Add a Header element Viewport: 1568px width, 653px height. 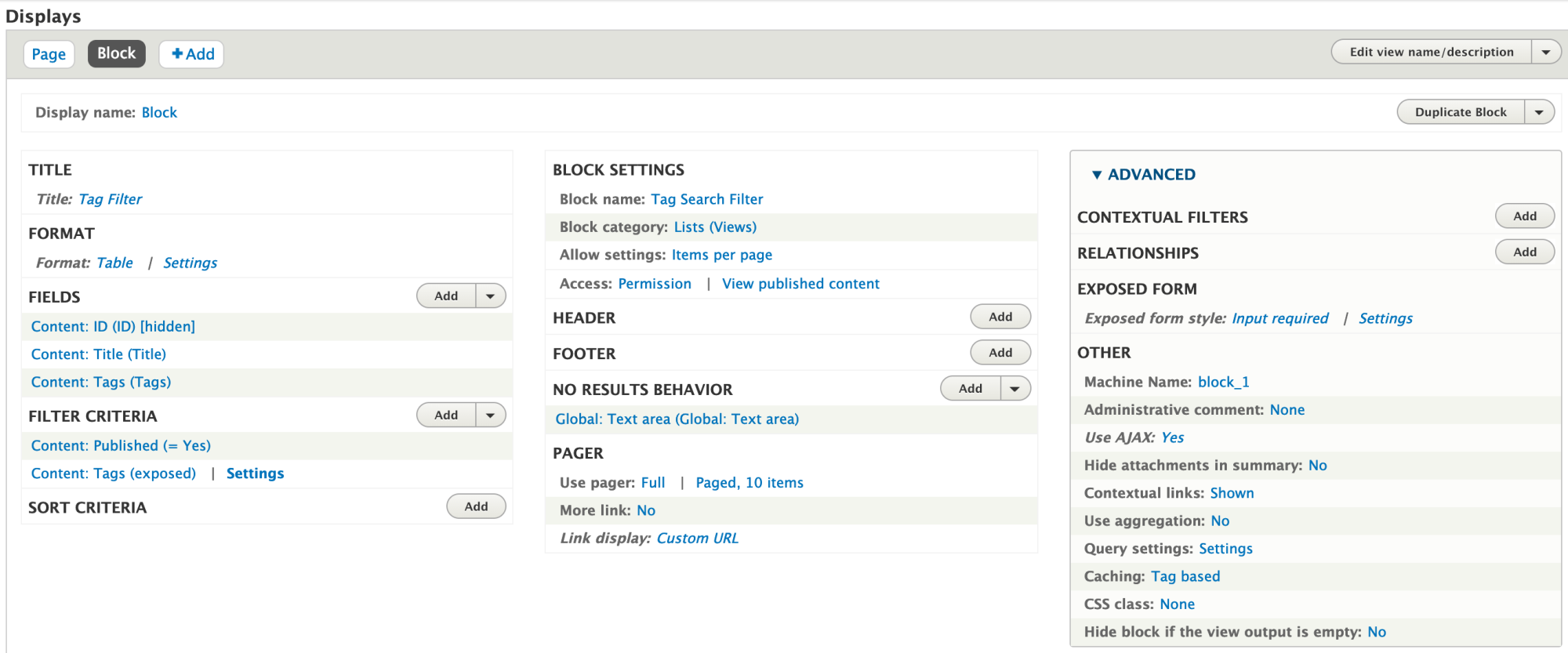point(1000,317)
